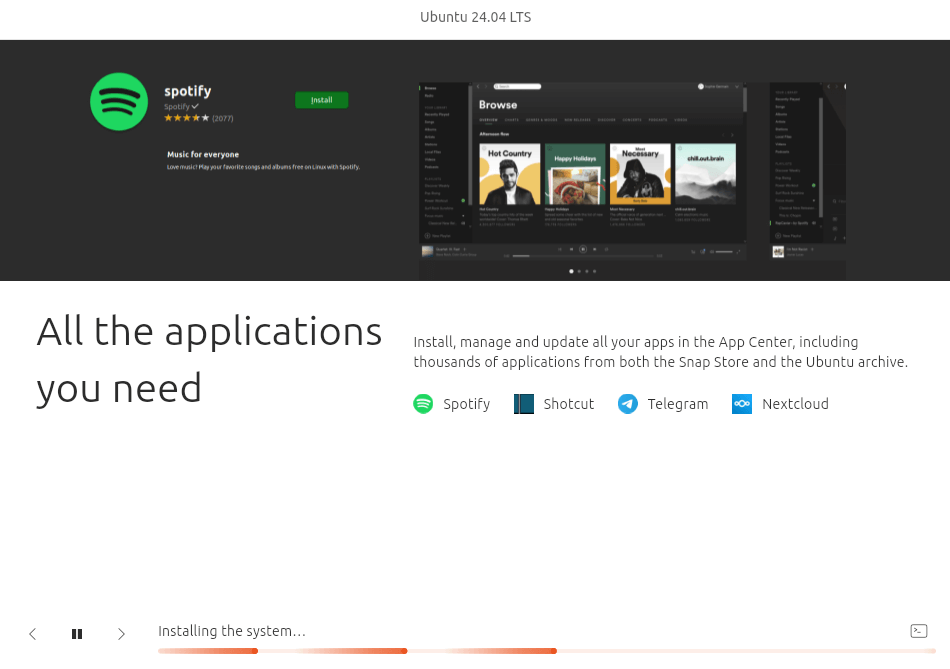Screen dimensions: 950x669
Task: Click the small Spotify icon in app list
Action: 423,404
